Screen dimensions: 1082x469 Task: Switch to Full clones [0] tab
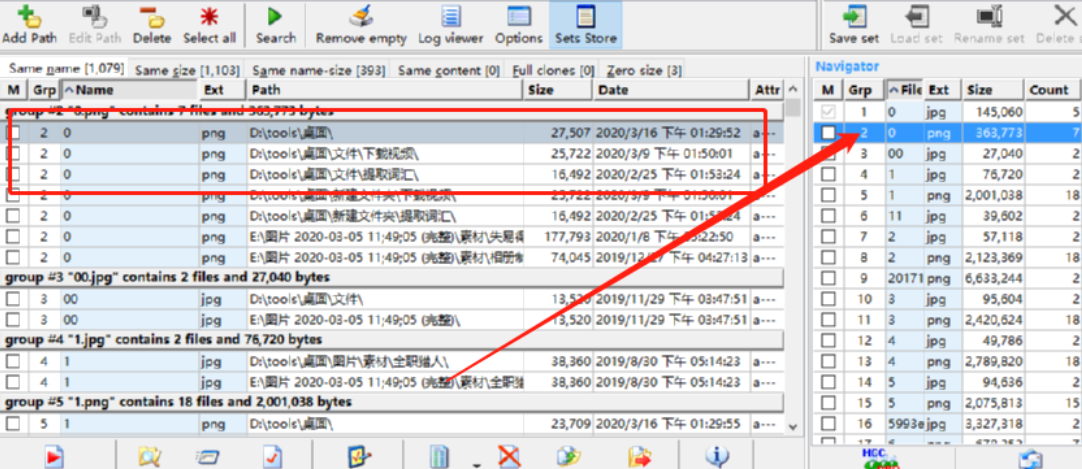tap(553, 70)
